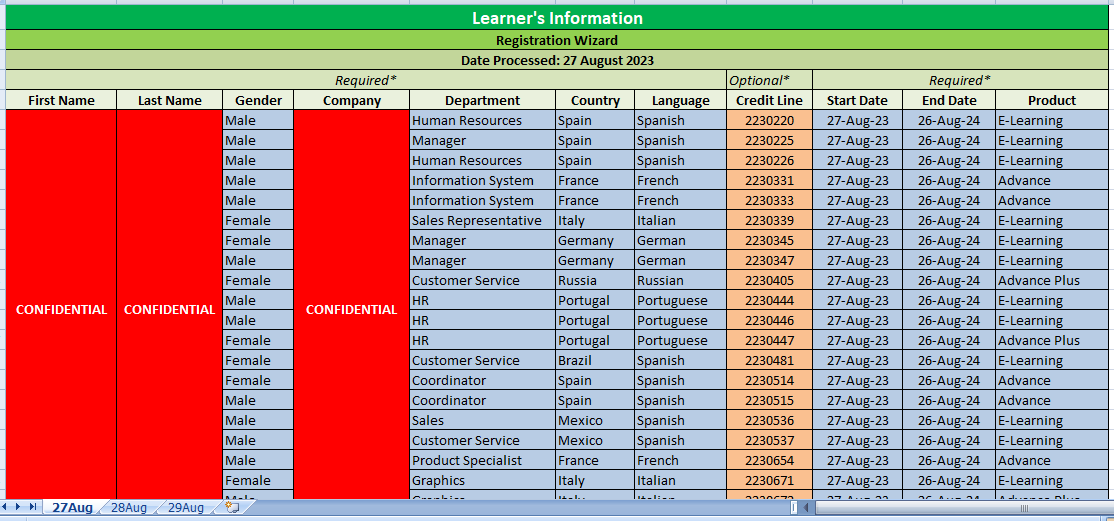Select the Optional* header cell

click(769, 80)
